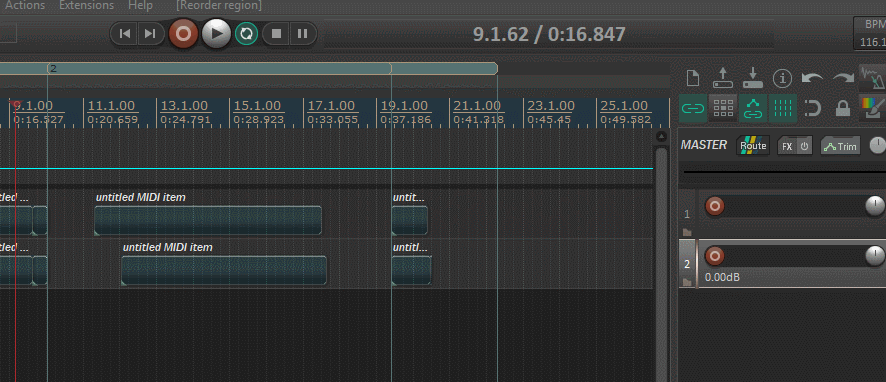
Task: Open master Trim envelope mode menu
Action: click(x=840, y=146)
